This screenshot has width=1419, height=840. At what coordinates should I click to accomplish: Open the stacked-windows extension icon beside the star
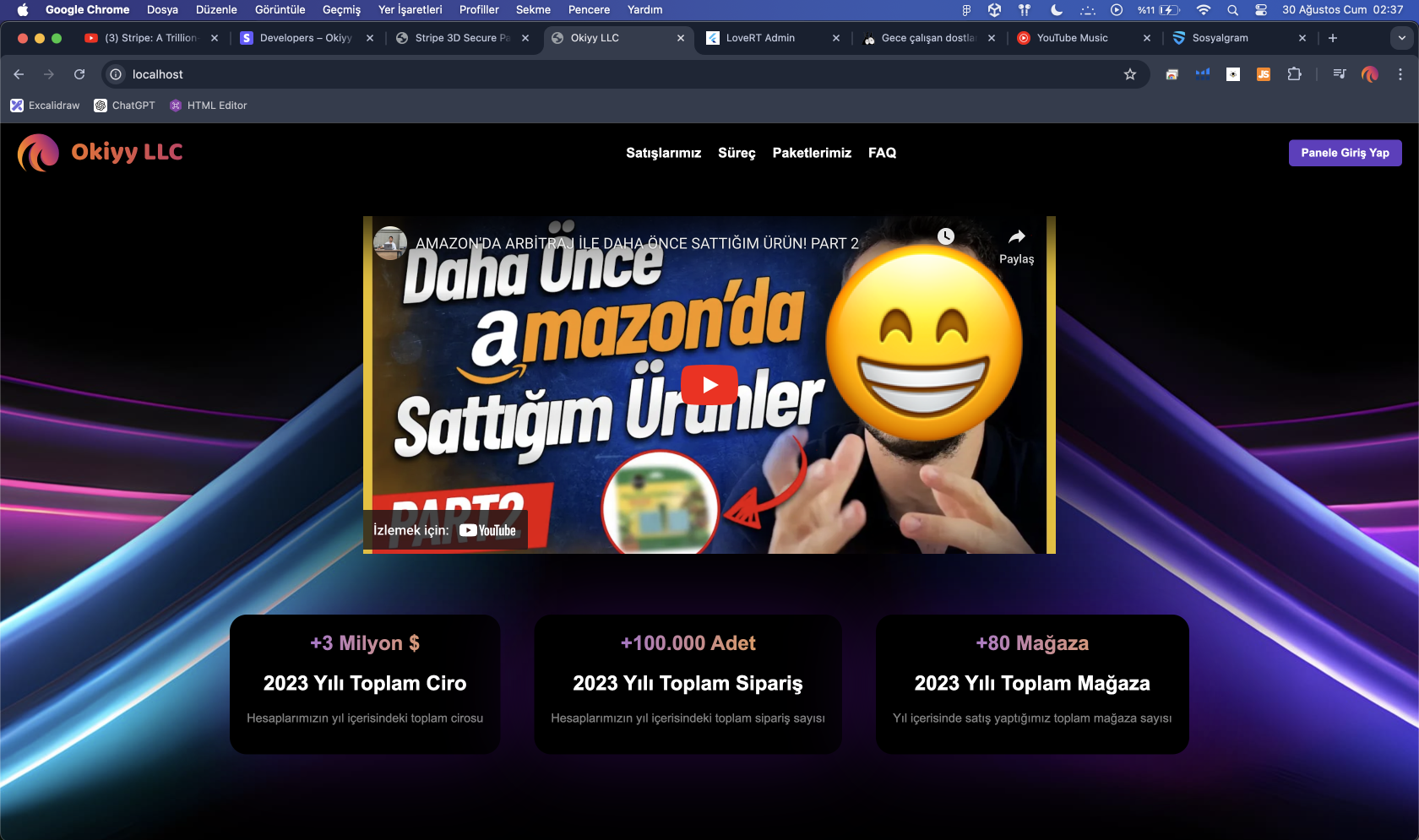(1172, 74)
